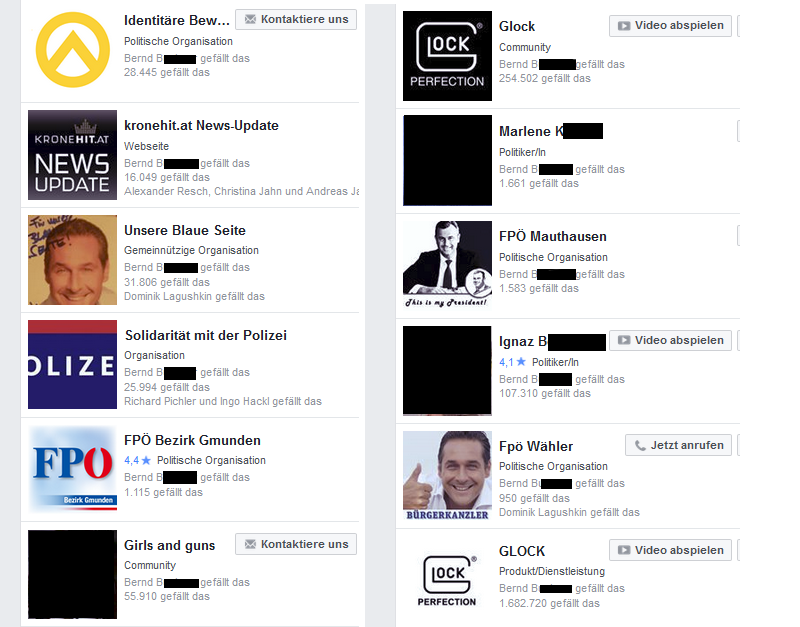The height and width of the screenshot is (627, 800).
Task: Click the phone icon on Jetzt anrufen
Action: point(640,445)
